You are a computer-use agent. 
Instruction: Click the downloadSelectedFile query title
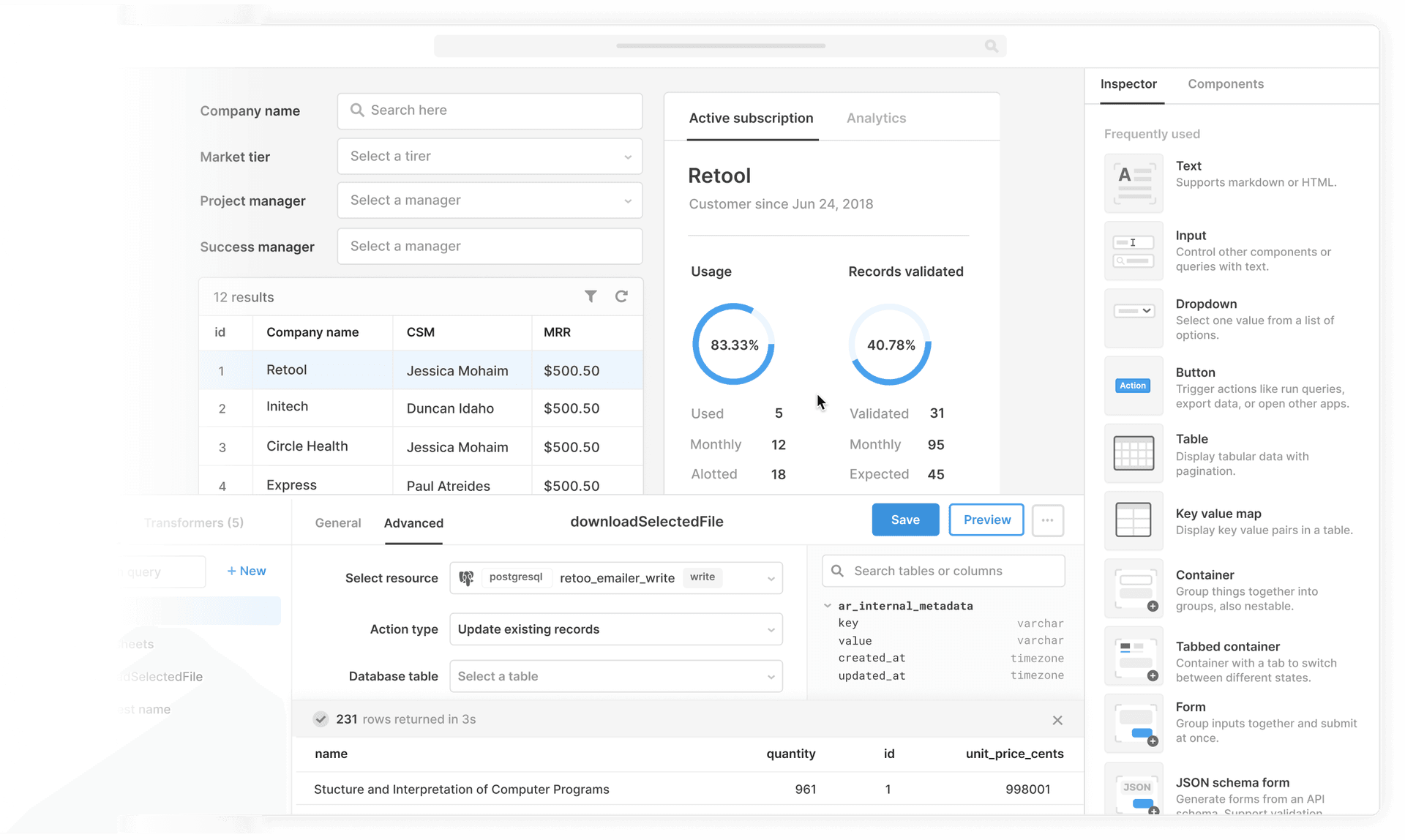click(647, 522)
